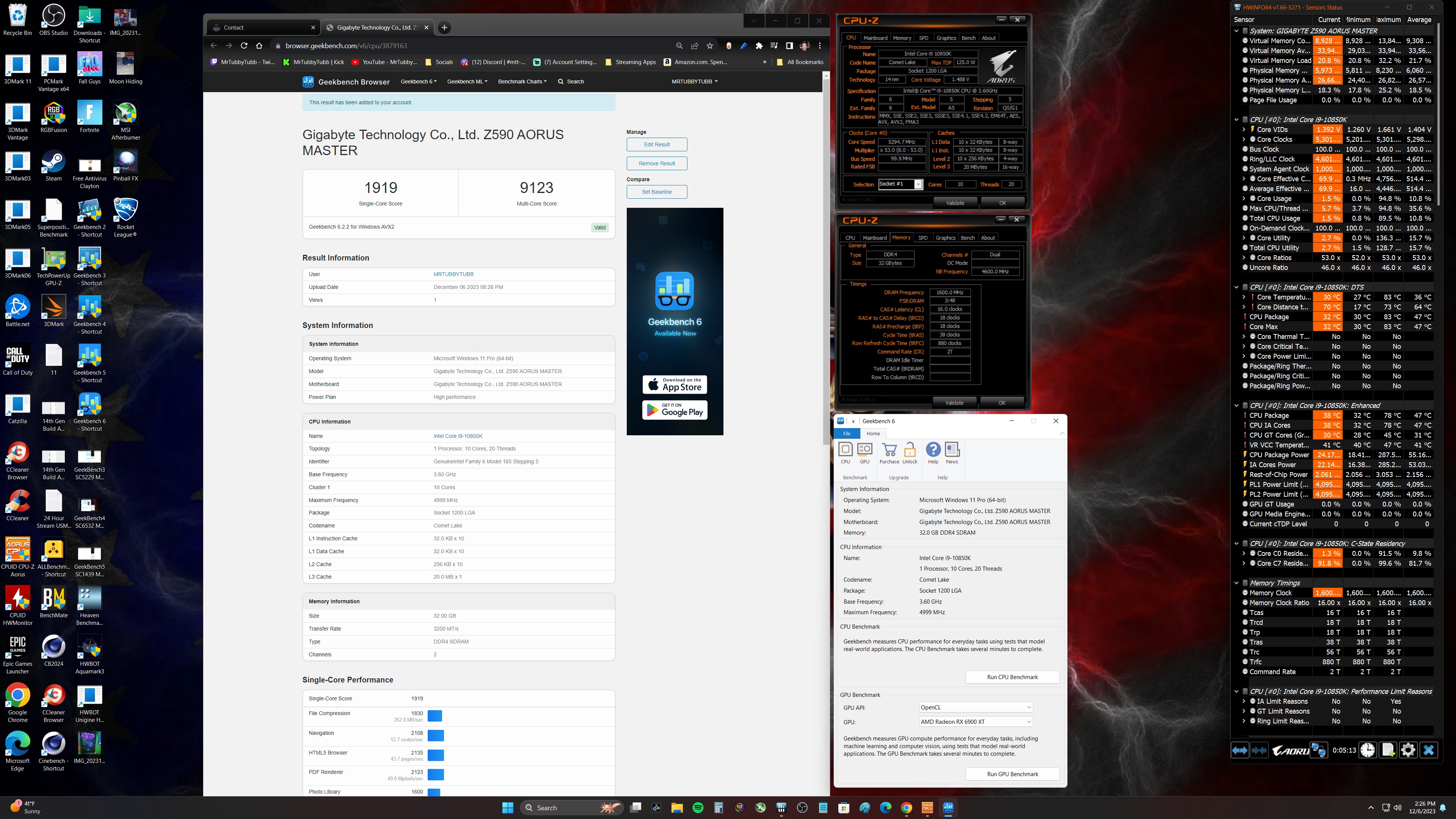The width and height of the screenshot is (1456, 819).
Task: Open the GPU AMD Radeon RX 6900 XT dropdown
Action: (976, 722)
